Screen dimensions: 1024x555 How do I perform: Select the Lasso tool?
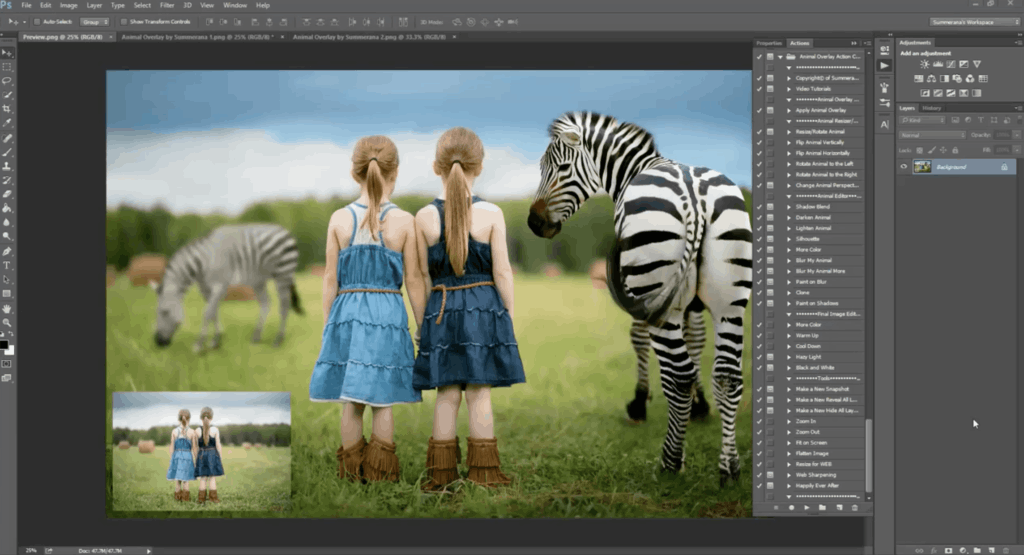click(x=7, y=80)
